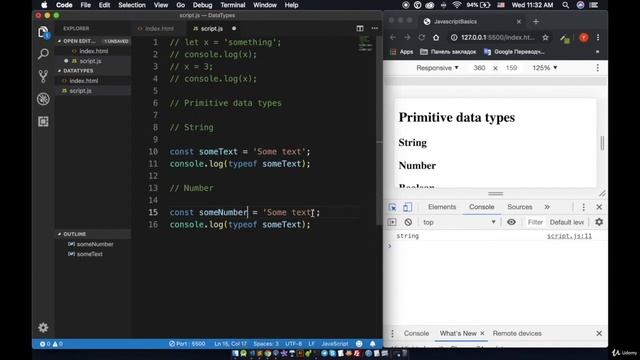The image size is (640, 360).
Task: Open the Remote devices drawer tab
Action: tap(517, 333)
